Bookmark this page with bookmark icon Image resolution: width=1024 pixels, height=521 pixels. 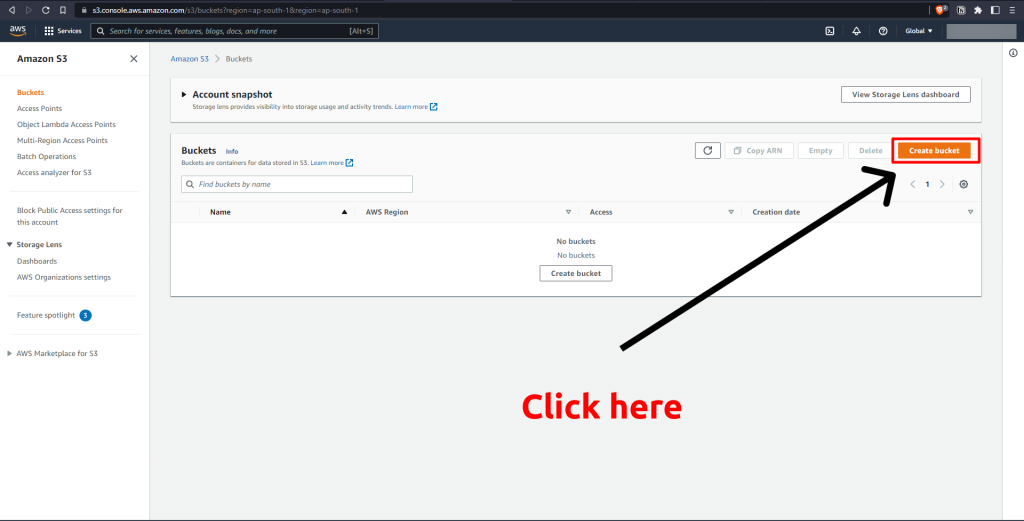pyautogui.click(x=63, y=10)
